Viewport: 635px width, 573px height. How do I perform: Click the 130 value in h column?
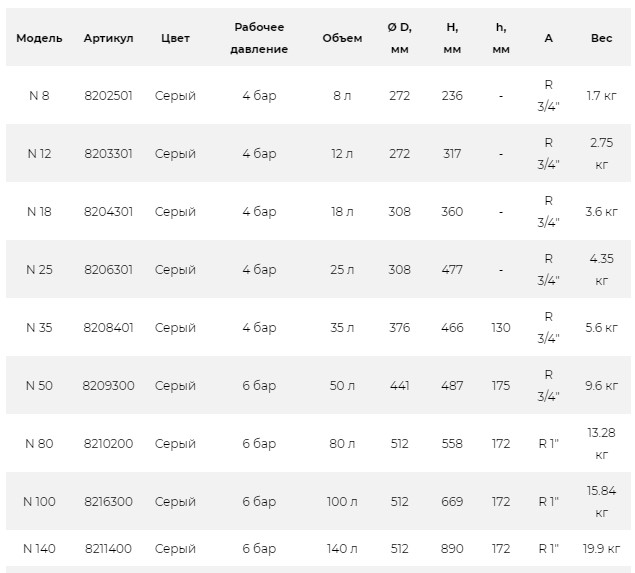tap(501, 328)
